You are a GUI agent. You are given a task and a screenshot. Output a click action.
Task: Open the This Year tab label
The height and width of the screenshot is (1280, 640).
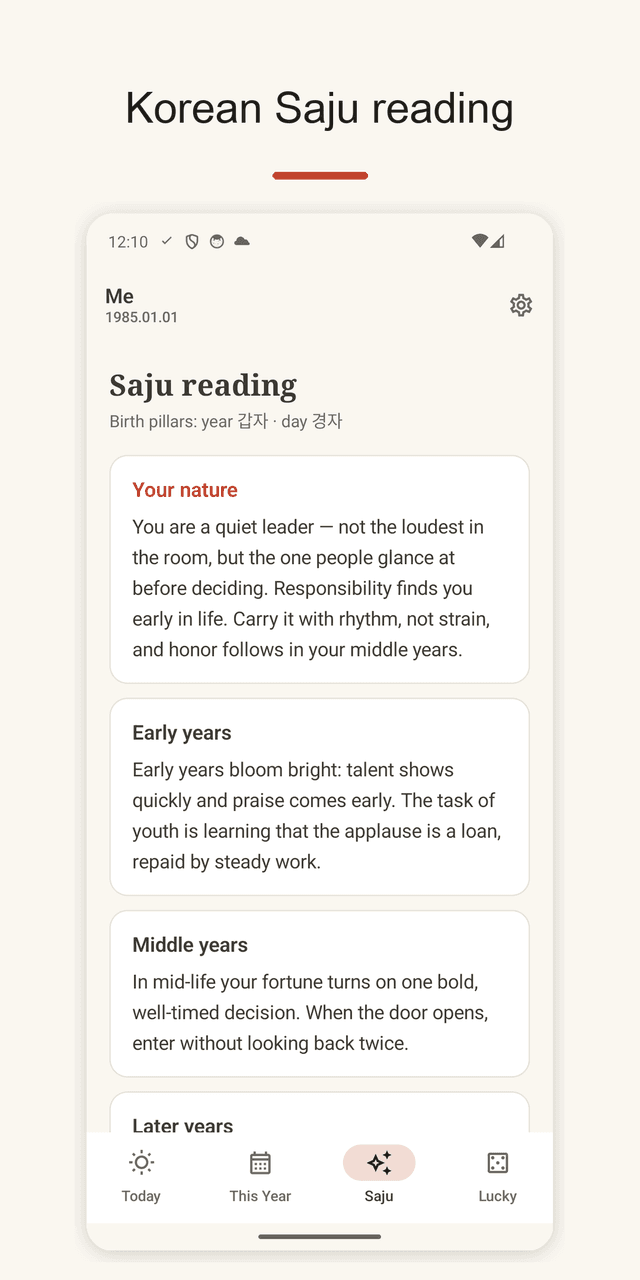(260, 1196)
